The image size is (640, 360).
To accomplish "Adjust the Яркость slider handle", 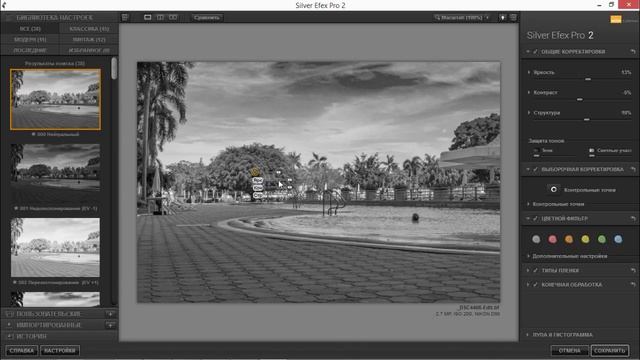I will [x=588, y=79].
